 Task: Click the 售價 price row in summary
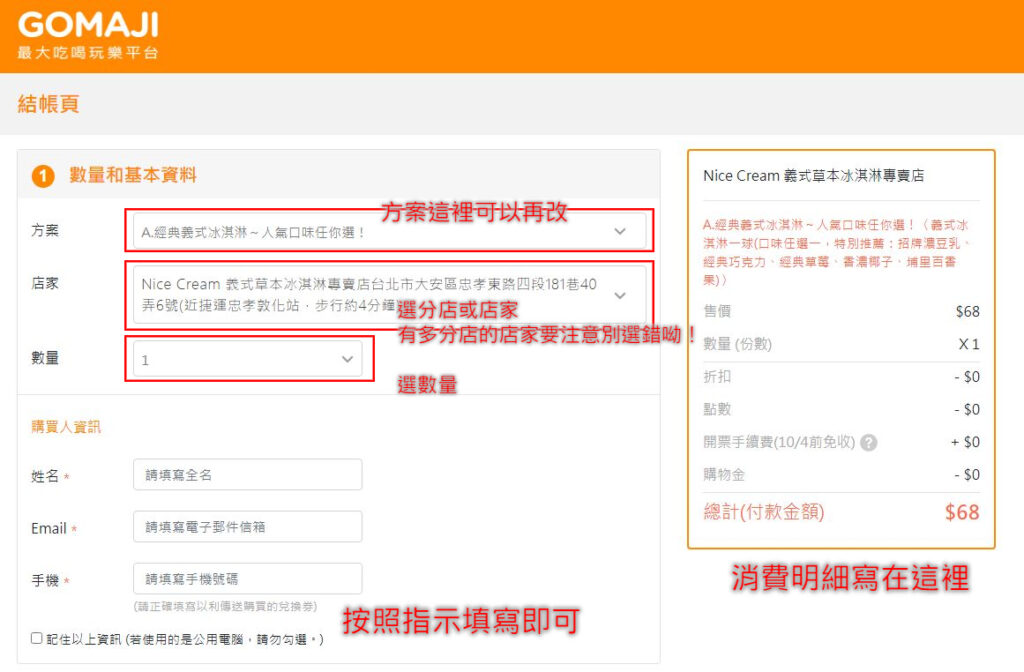840,312
